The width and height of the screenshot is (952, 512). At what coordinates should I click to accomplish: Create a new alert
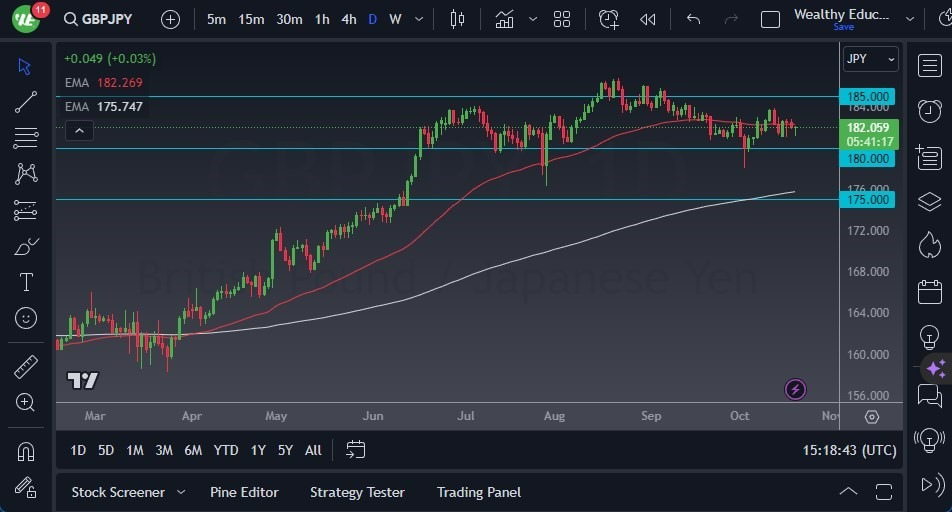(608, 19)
